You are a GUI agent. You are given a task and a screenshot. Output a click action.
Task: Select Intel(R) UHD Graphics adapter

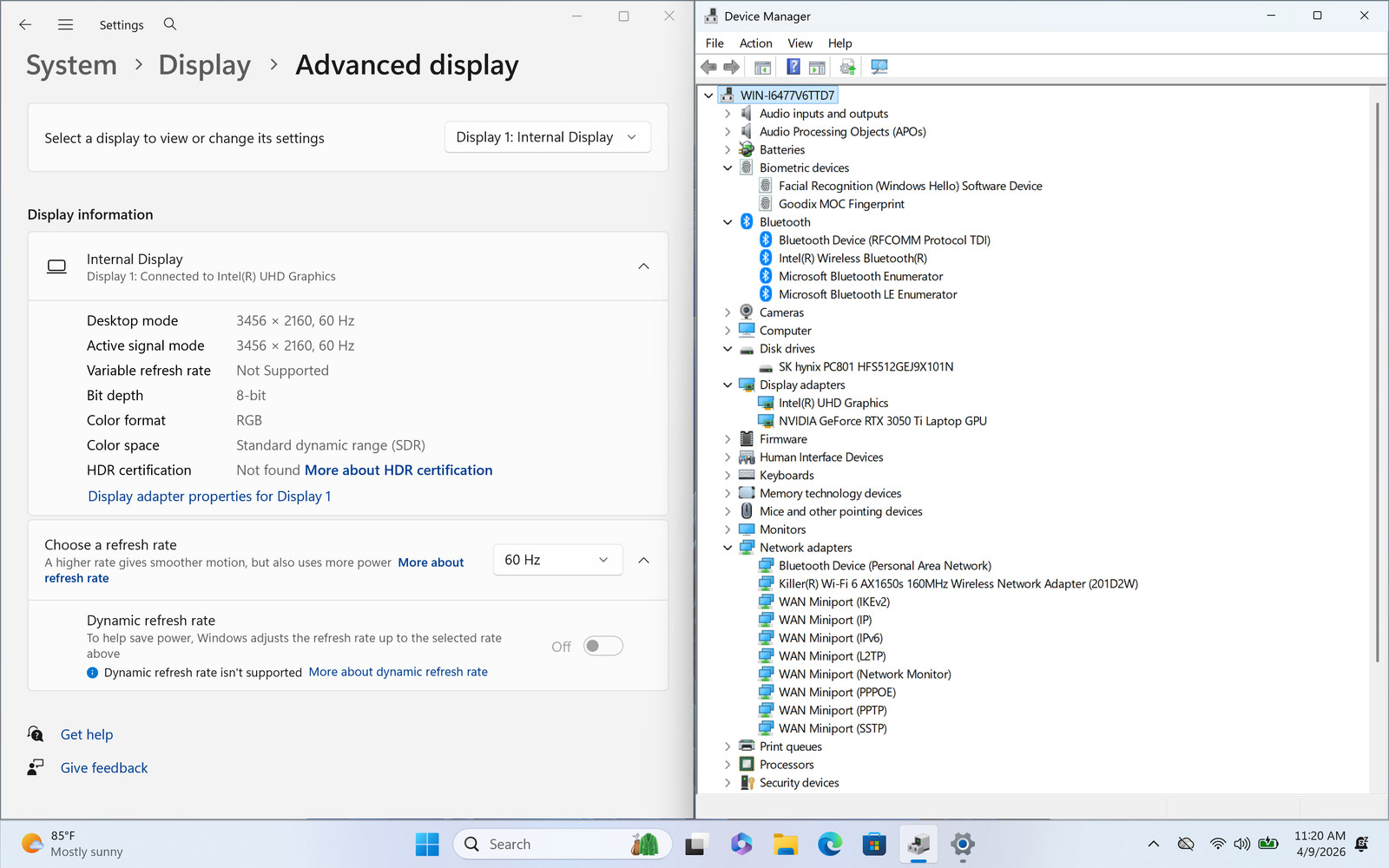[x=833, y=403]
